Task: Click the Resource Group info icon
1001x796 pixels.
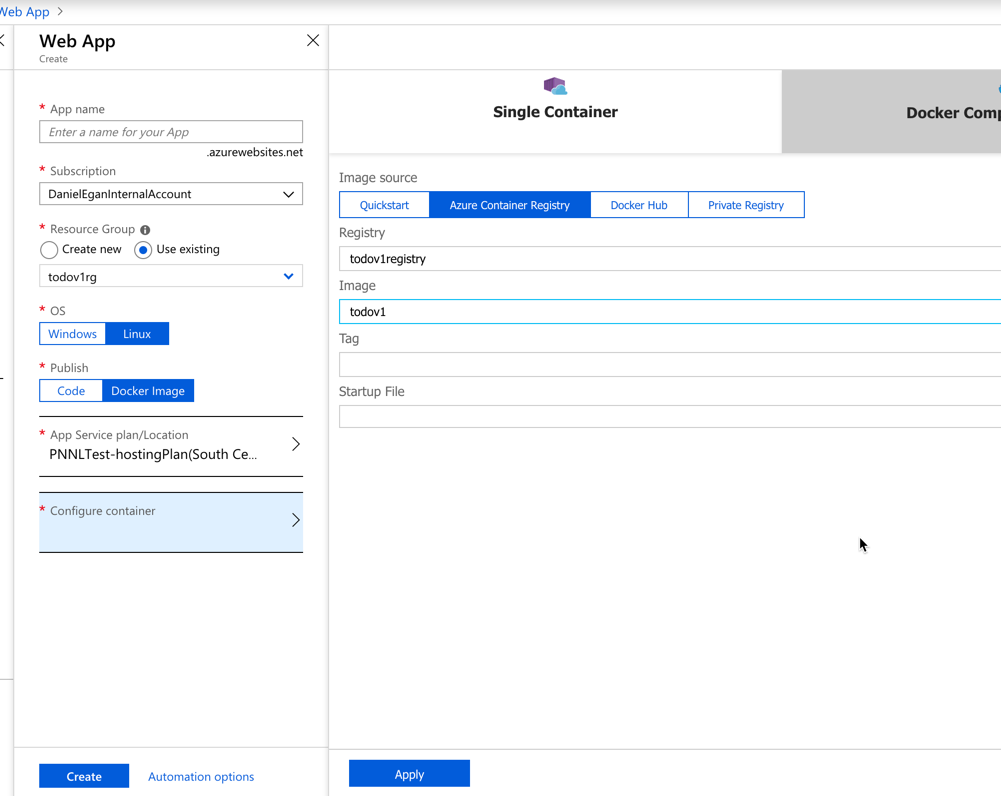Action: click(145, 230)
